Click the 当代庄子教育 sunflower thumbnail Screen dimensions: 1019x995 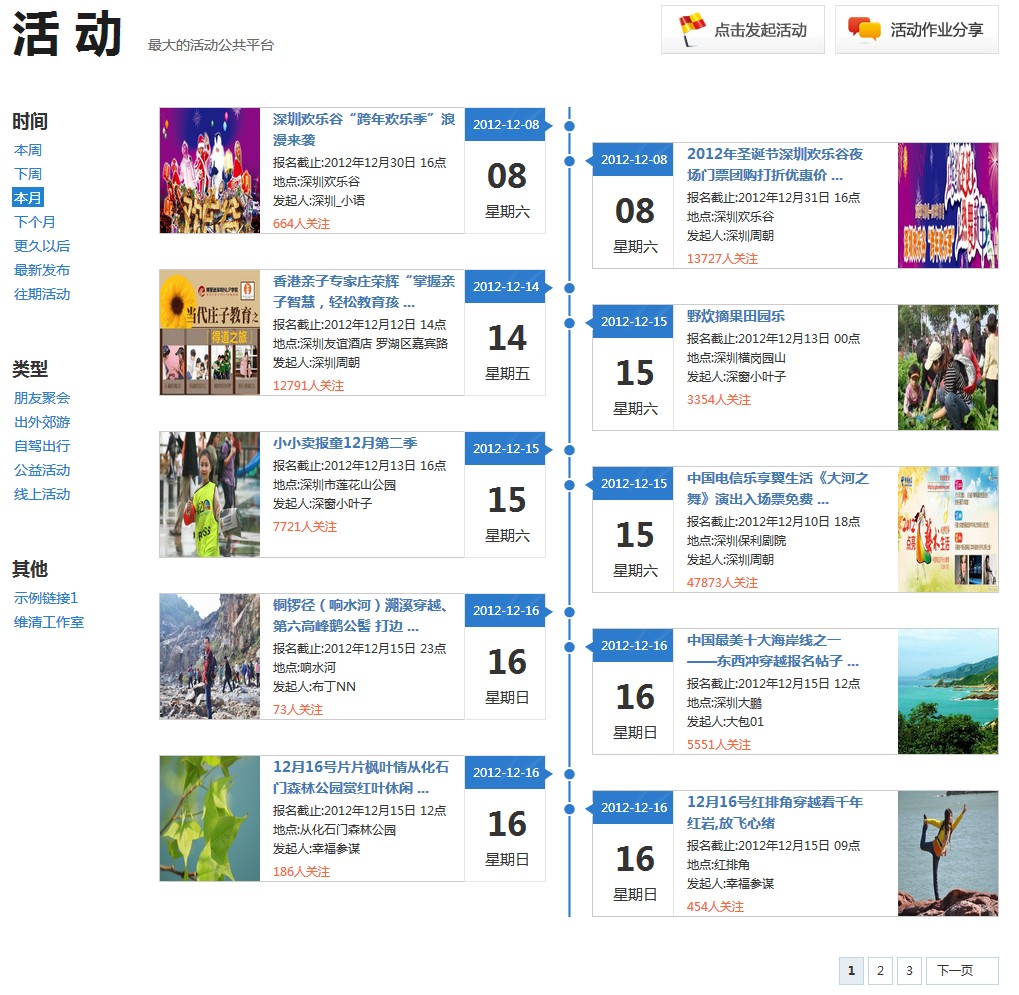coord(210,333)
